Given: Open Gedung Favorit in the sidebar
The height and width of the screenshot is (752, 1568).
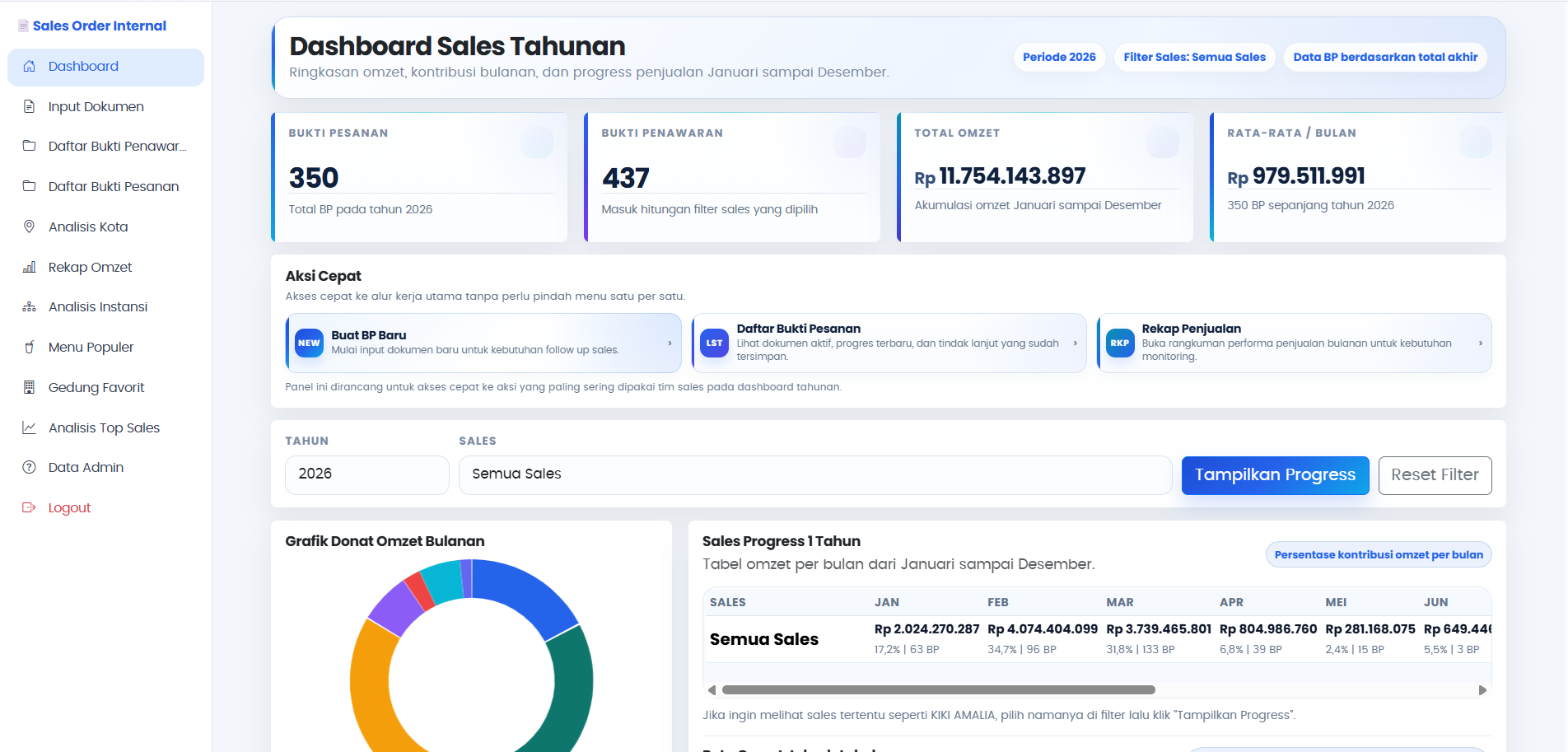Looking at the screenshot, I should 105,387.
